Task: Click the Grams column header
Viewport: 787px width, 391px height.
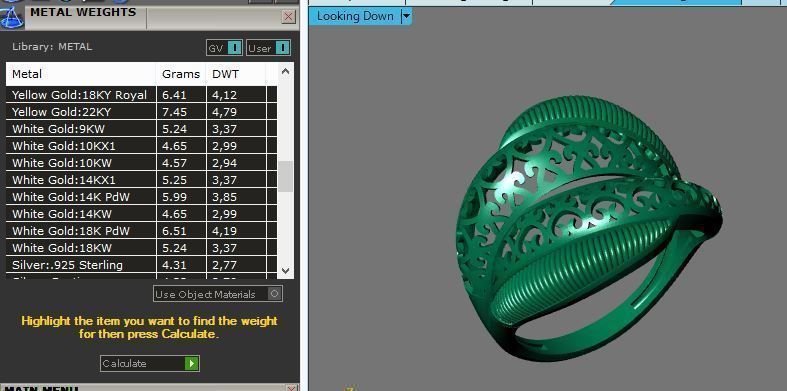Action: [x=181, y=74]
